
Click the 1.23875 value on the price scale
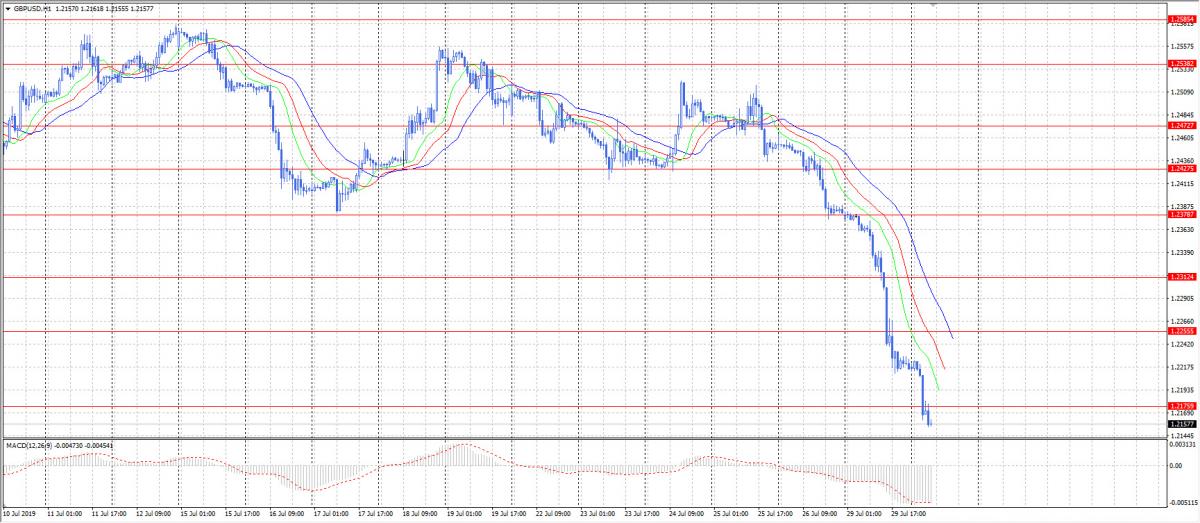click(1182, 207)
